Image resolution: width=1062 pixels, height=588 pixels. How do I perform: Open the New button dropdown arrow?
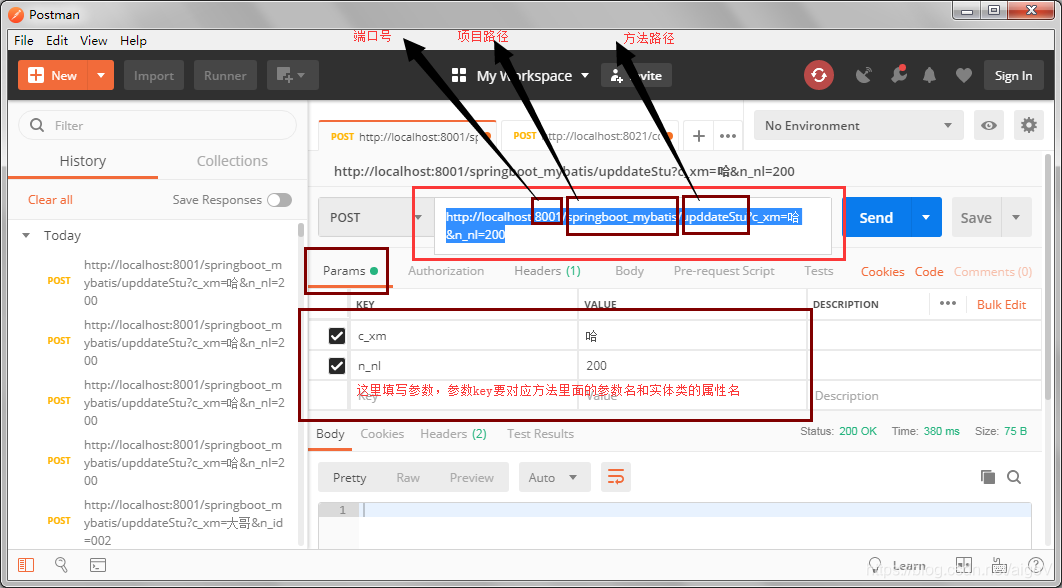click(101, 75)
